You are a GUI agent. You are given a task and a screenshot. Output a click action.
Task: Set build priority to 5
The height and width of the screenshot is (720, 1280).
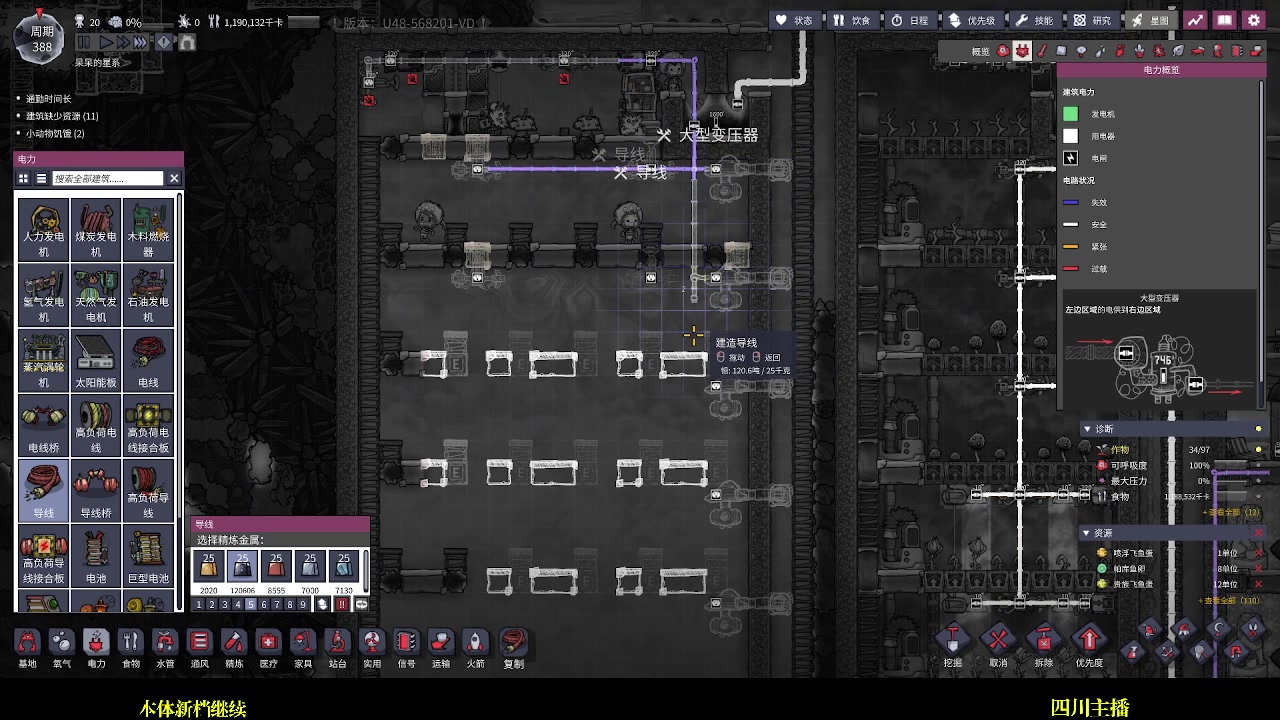(250, 604)
